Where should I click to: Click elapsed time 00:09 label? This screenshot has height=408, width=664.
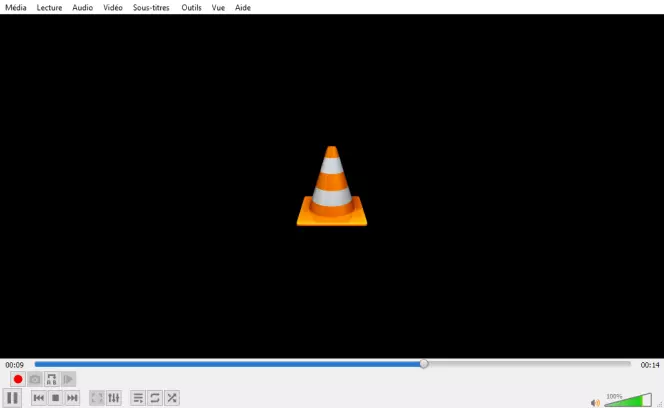pyautogui.click(x=14, y=365)
